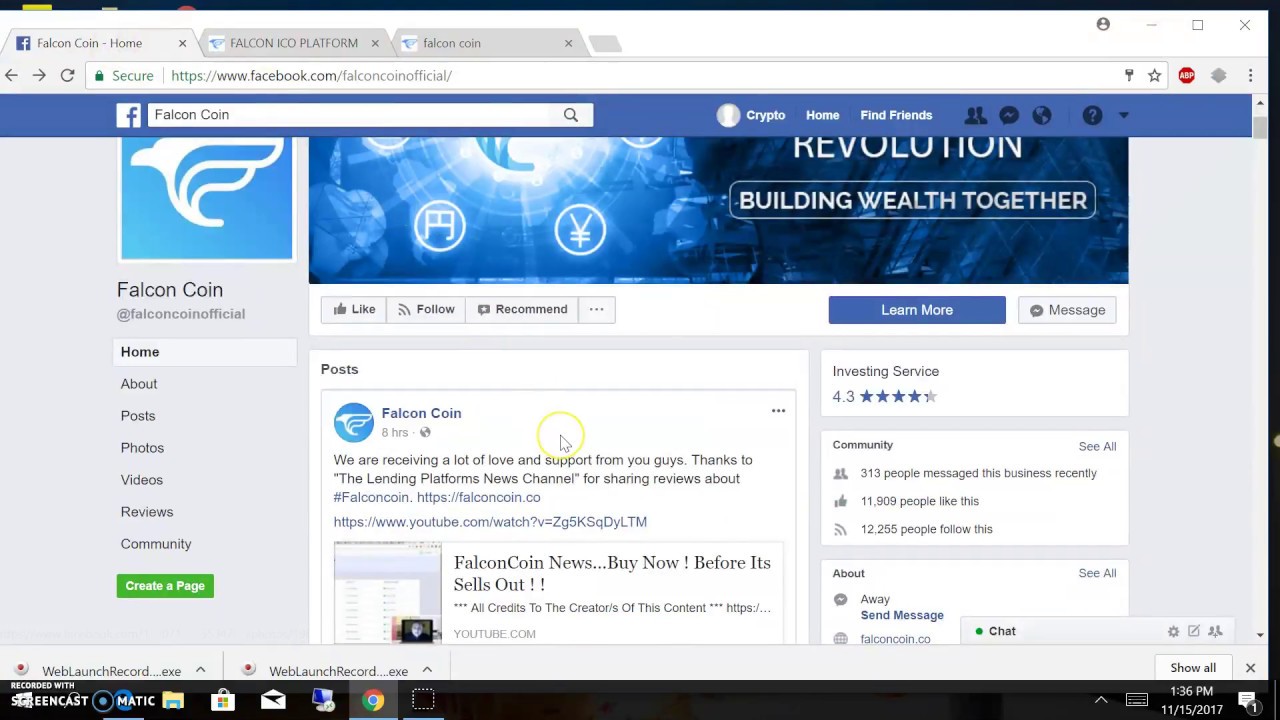1280x720 pixels.
Task: Click the #Falconcoin hashtag
Action: pos(371,497)
